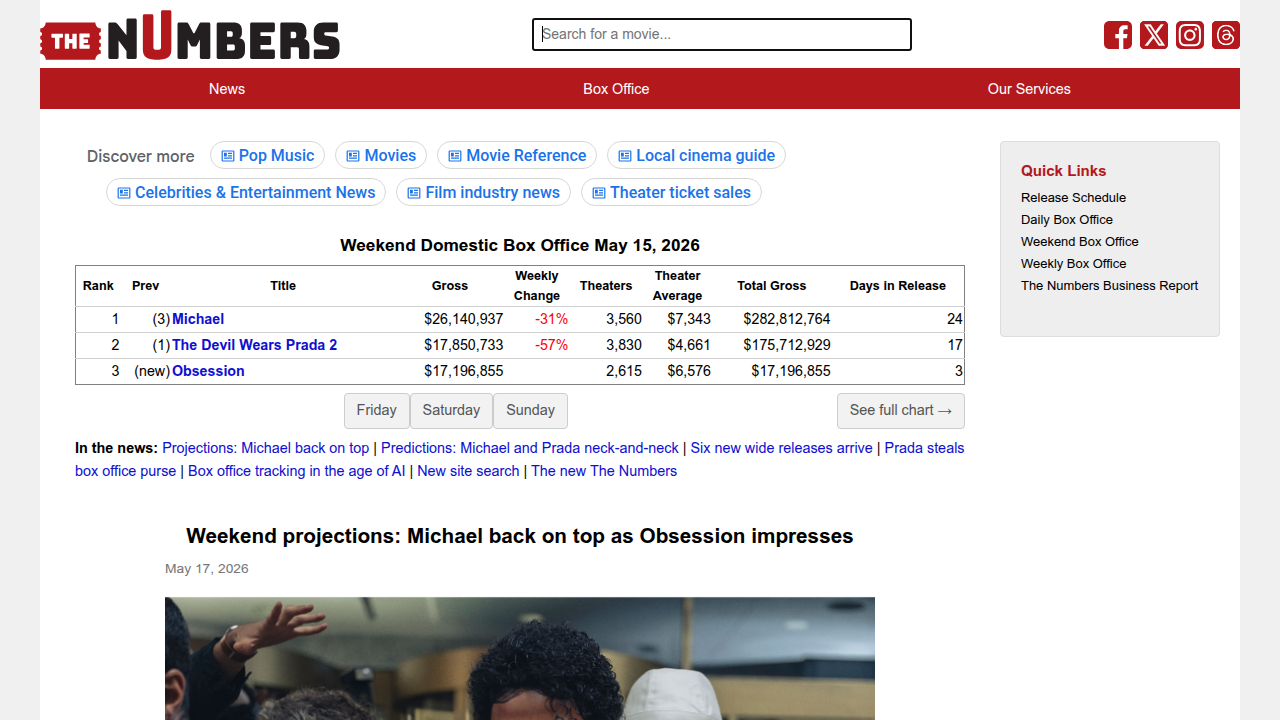
Task: Open Weekend Box Office quick link
Action: pos(1080,242)
